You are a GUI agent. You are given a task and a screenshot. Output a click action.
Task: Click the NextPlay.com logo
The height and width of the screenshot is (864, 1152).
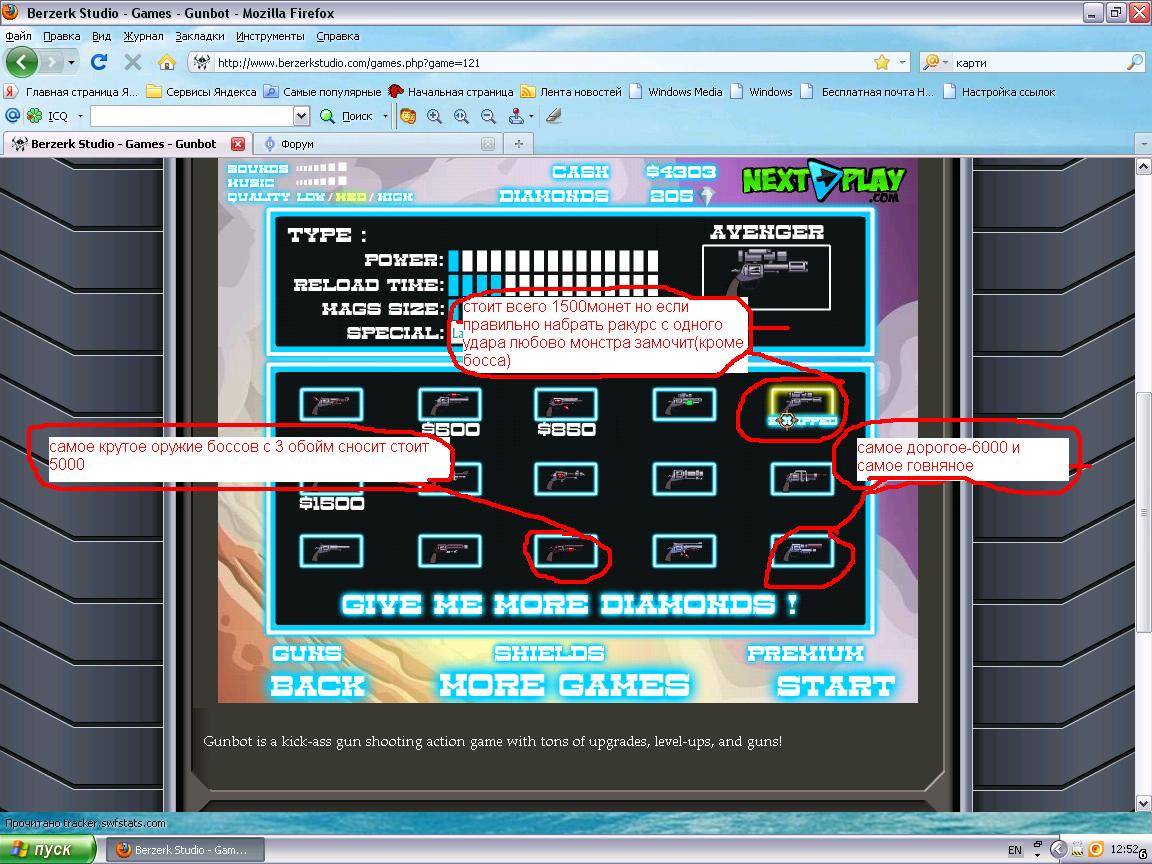tap(824, 181)
